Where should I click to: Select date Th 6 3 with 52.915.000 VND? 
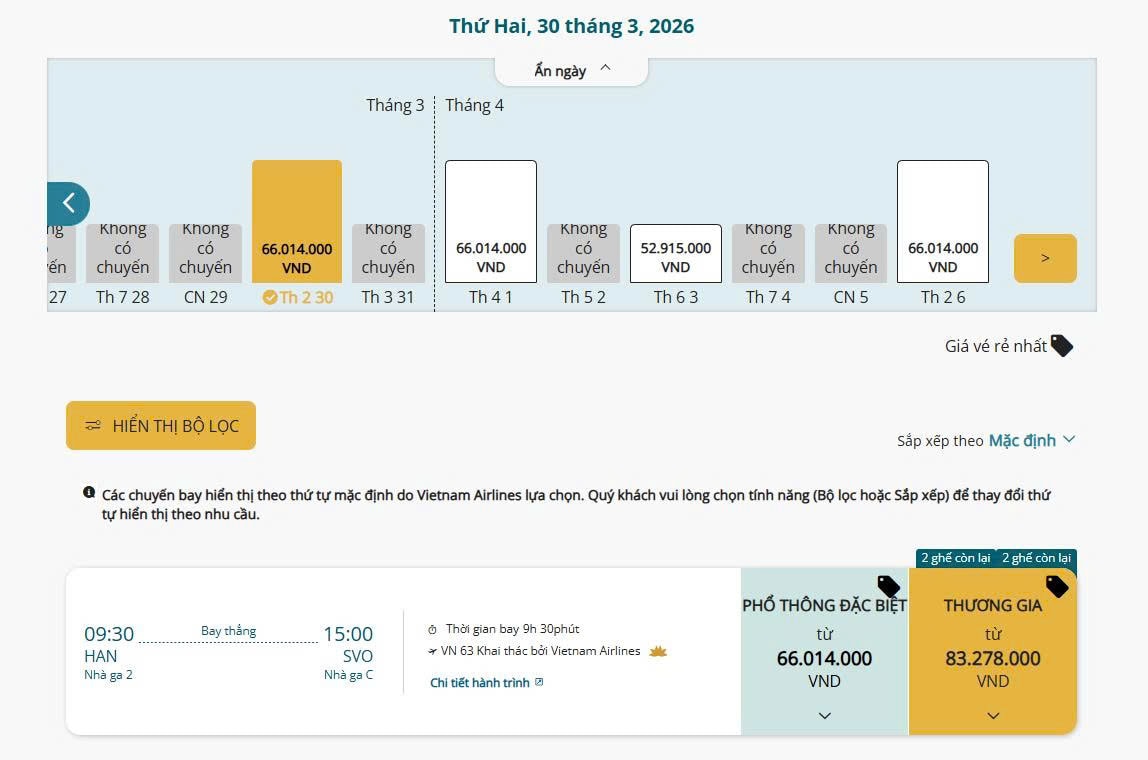coord(675,254)
